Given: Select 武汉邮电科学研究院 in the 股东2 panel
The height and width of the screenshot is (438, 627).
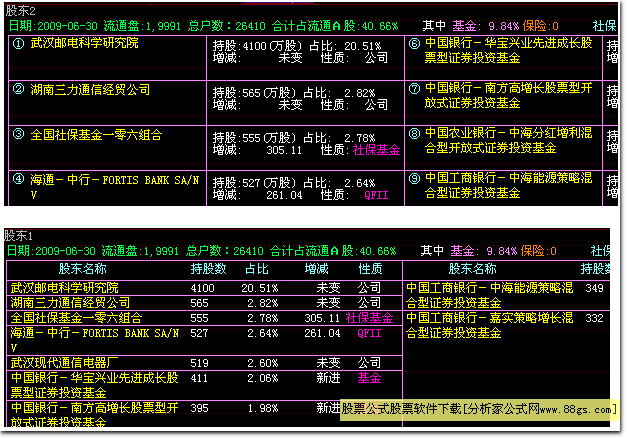Looking at the screenshot, I should tap(84, 43).
